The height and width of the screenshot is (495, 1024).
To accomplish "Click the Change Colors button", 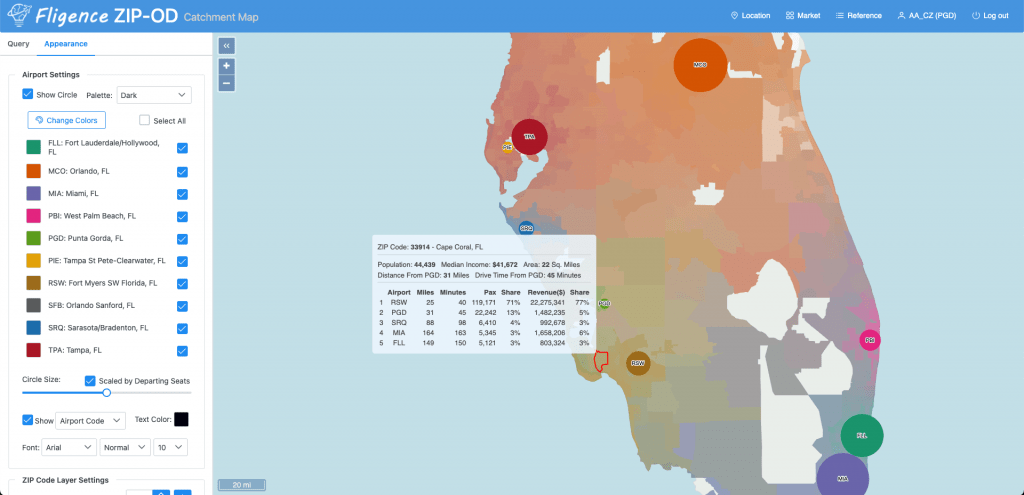I will (x=67, y=120).
